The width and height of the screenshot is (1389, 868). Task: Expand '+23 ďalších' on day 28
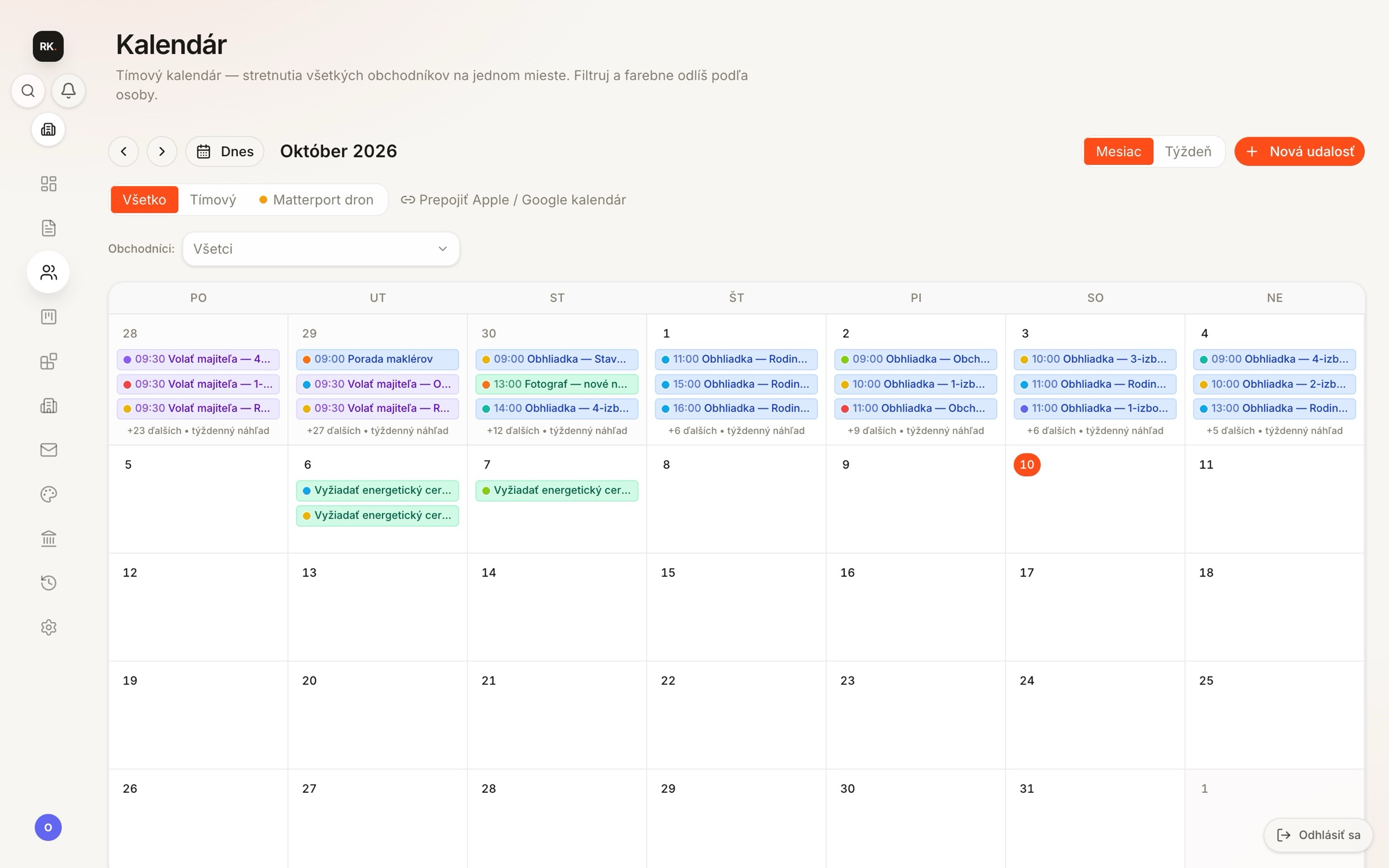pos(198,431)
